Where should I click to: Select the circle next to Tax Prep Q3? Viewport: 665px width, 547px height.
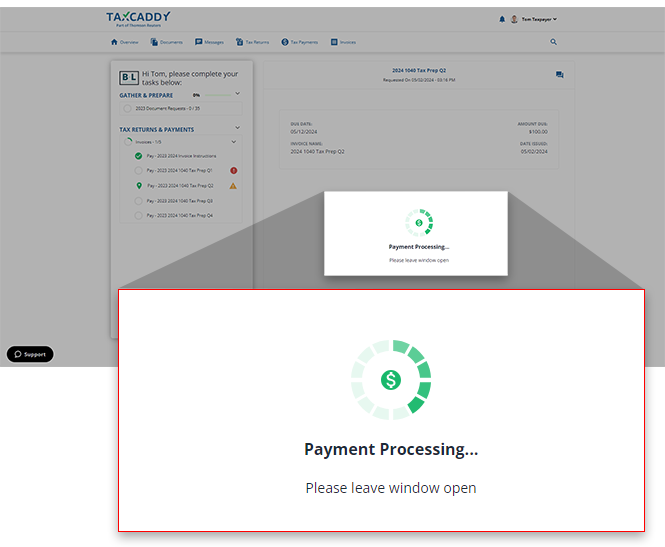click(138, 201)
